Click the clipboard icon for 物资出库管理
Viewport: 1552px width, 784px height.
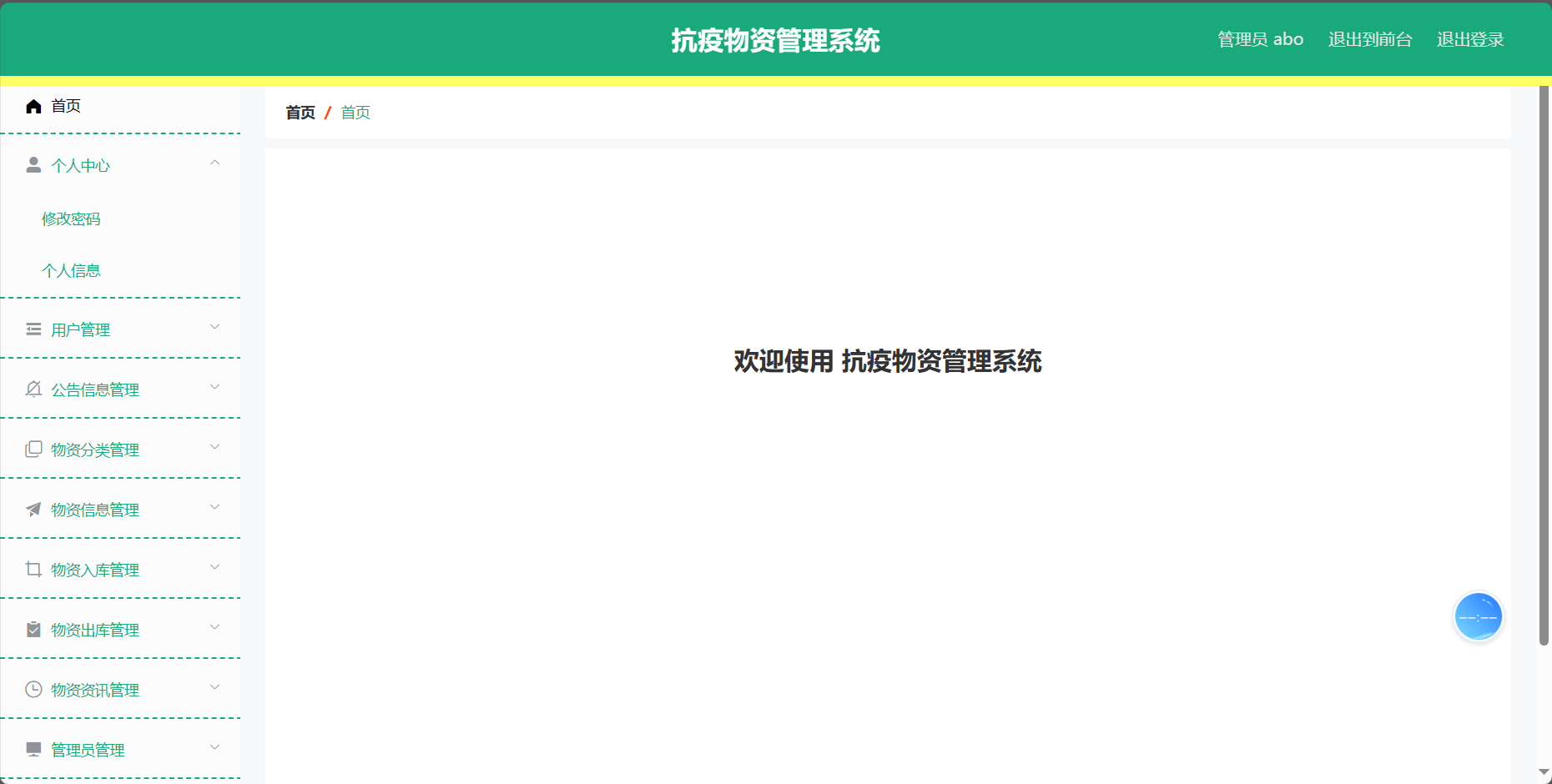coord(33,630)
